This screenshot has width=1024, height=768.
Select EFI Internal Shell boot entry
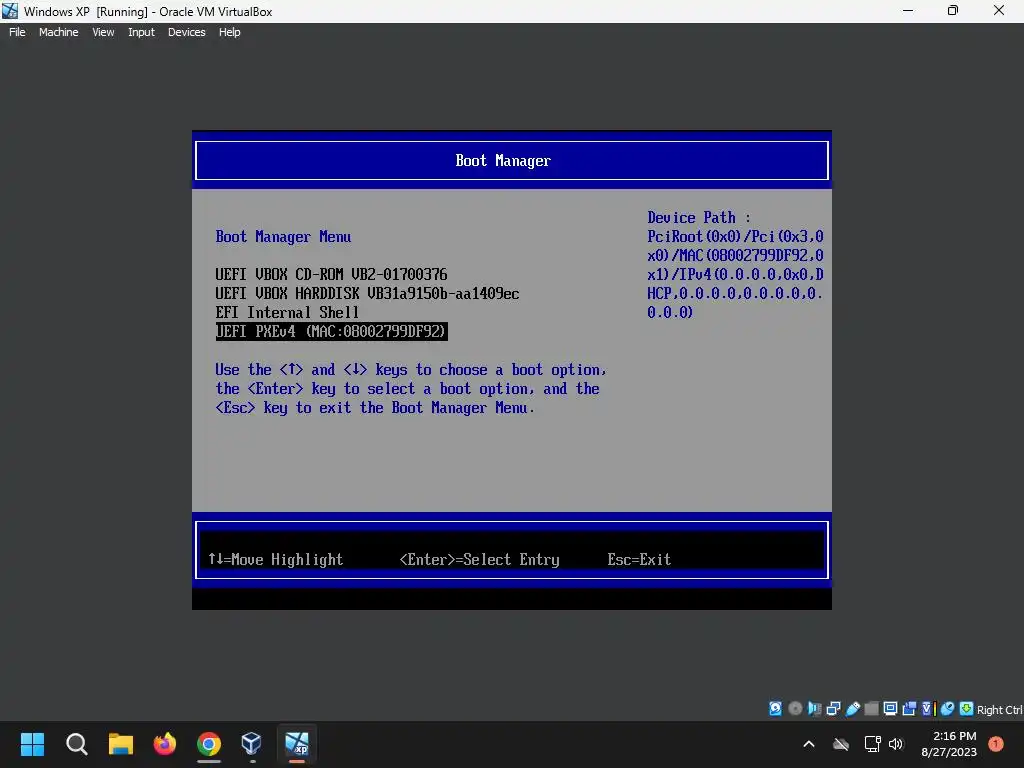pos(287,312)
